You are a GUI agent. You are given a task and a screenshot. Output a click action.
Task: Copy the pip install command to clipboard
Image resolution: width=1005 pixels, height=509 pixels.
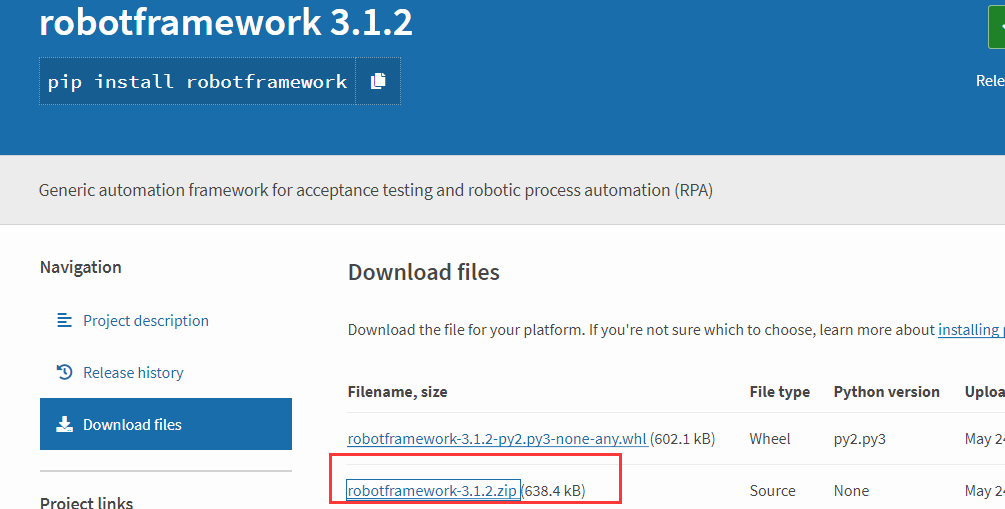click(x=378, y=81)
